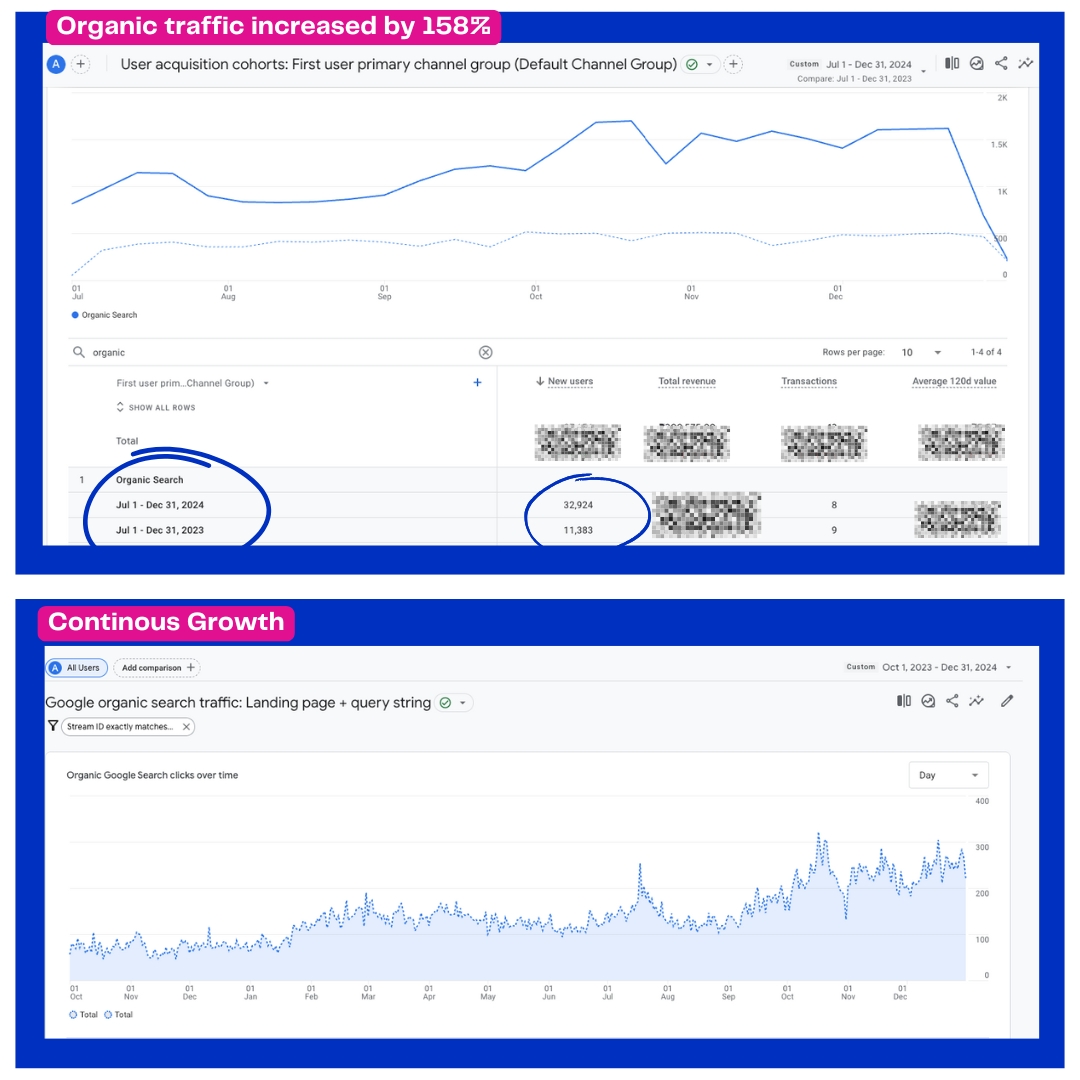The image size is (1080, 1080).
Task: Remove the Stream ID filter chip
Action: tap(186, 727)
